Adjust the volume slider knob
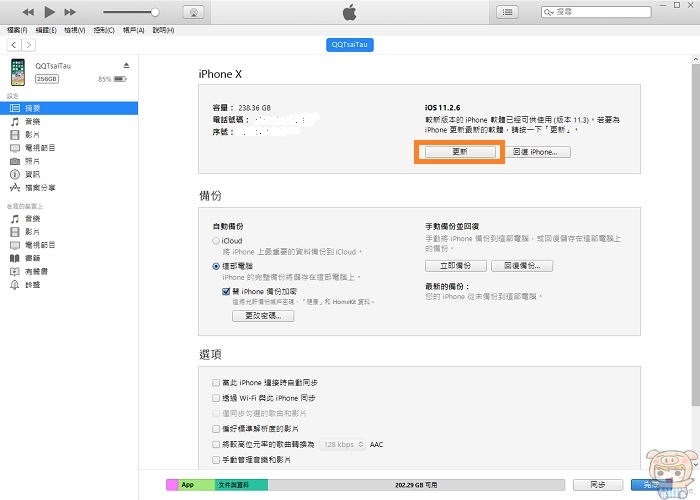700x500 pixels. 155,12
